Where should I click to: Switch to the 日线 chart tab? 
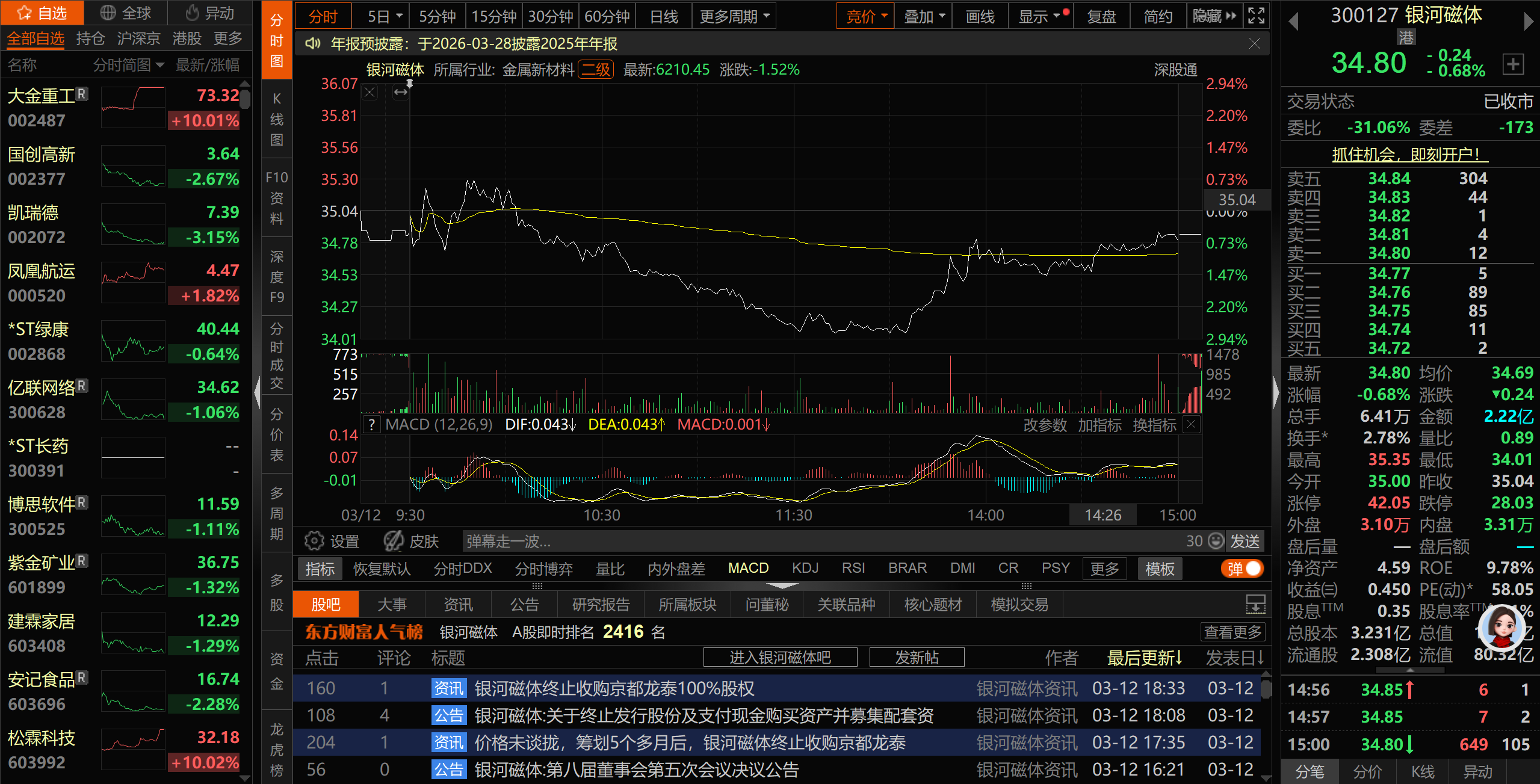point(664,16)
